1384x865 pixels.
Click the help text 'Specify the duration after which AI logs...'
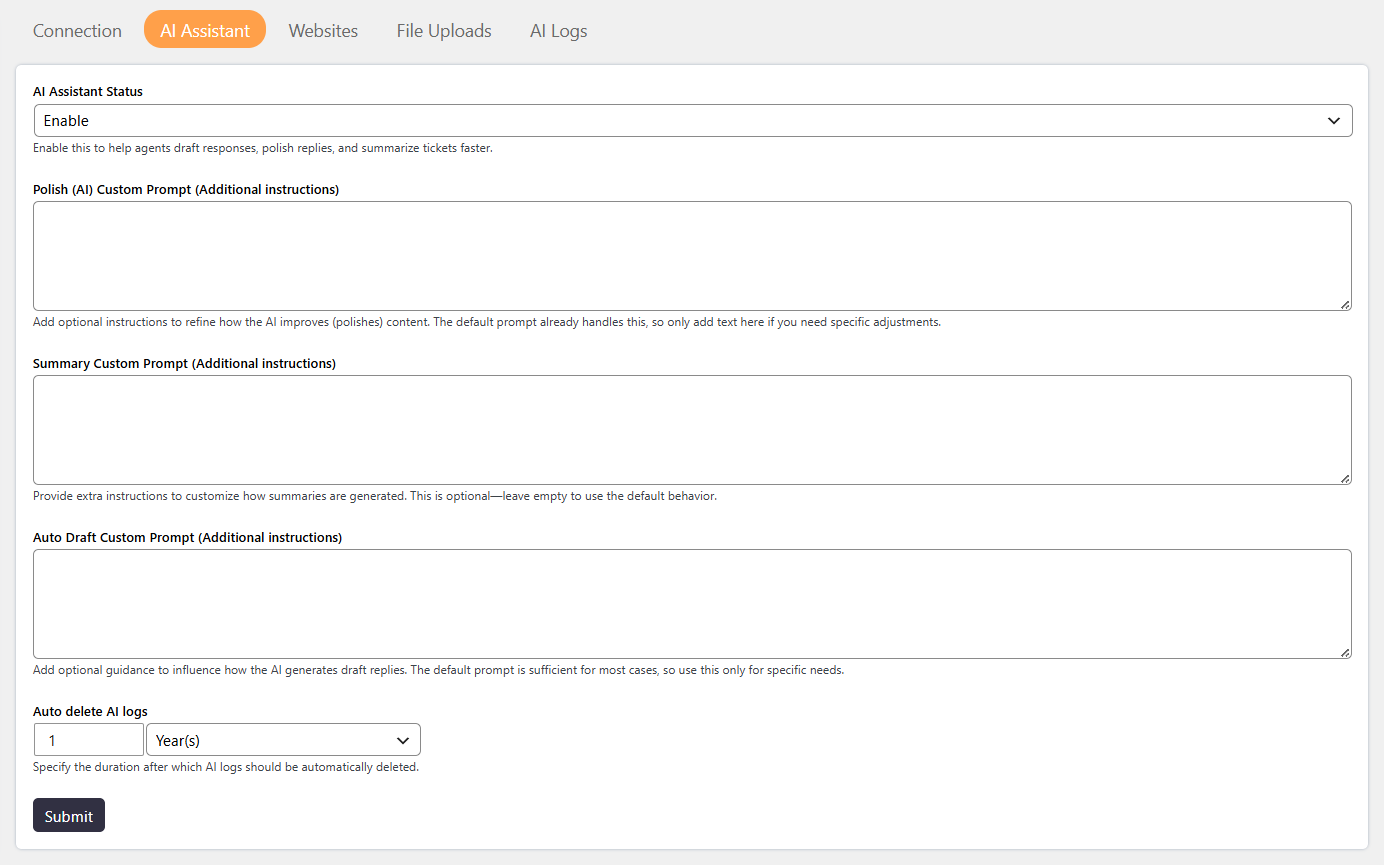(226, 767)
